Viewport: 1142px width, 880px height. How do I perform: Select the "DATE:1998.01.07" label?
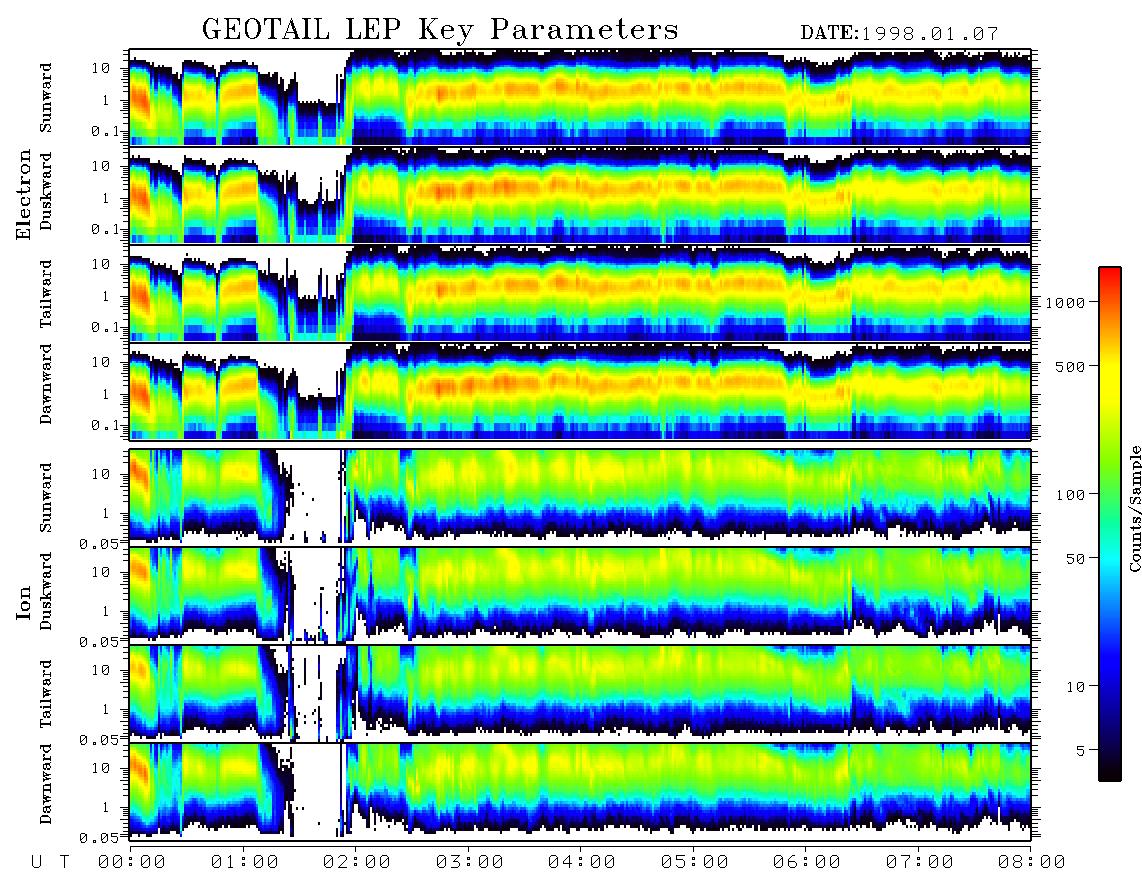click(x=899, y=34)
